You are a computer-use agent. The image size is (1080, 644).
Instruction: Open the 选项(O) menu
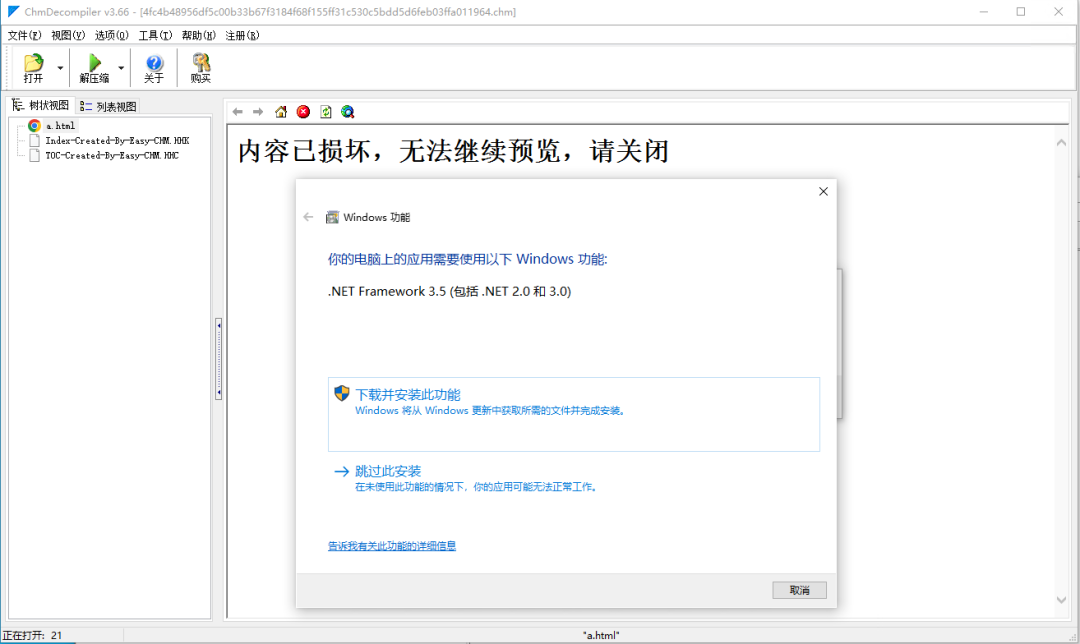112,35
